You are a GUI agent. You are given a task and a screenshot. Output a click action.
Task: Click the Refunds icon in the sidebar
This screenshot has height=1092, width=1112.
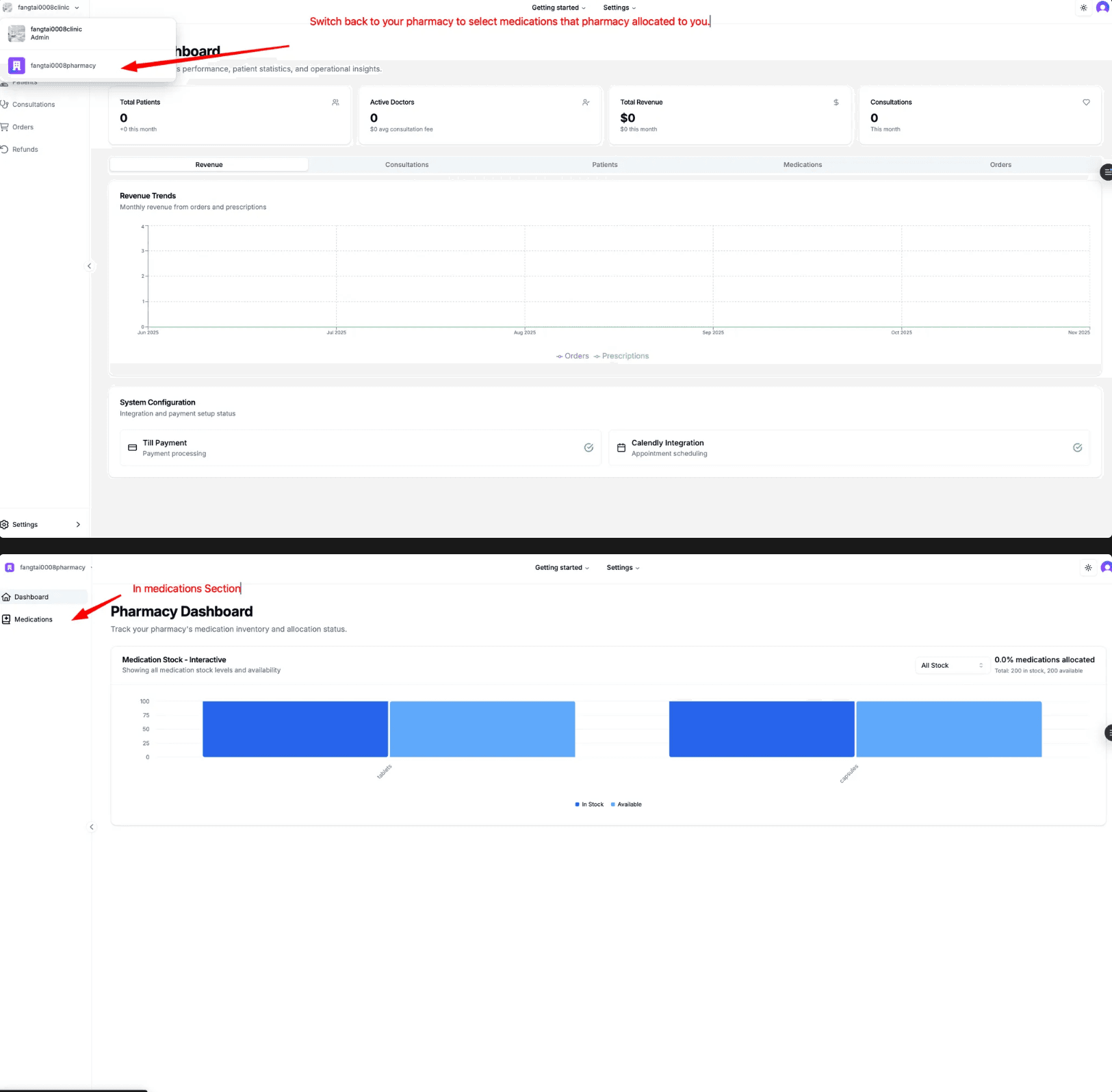tap(4, 149)
